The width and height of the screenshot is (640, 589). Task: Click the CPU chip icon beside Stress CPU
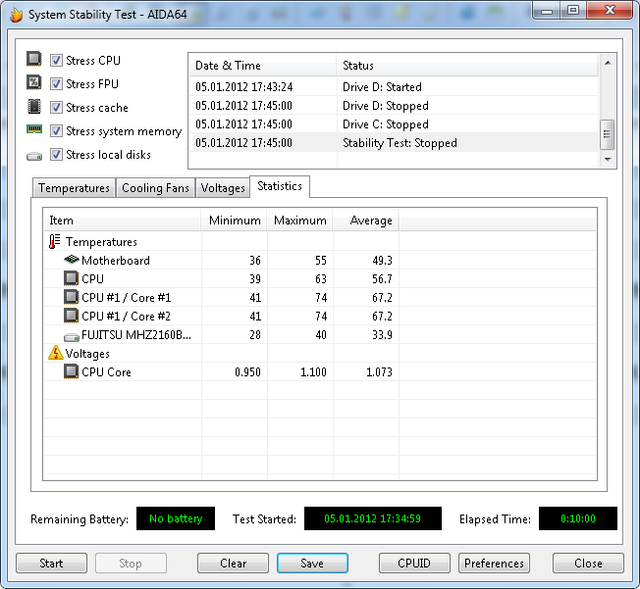click(34, 60)
